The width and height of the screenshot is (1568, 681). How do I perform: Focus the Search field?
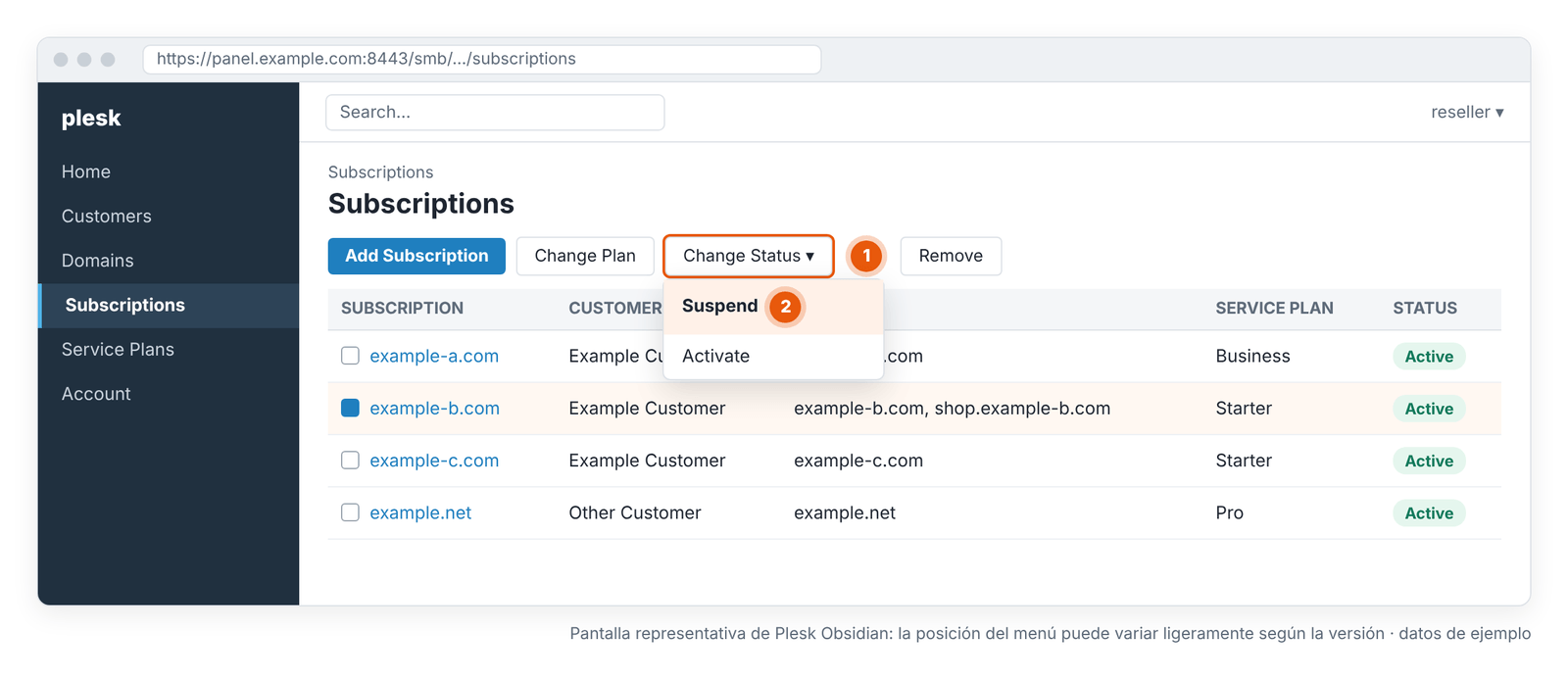pyautogui.click(x=495, y=113)
